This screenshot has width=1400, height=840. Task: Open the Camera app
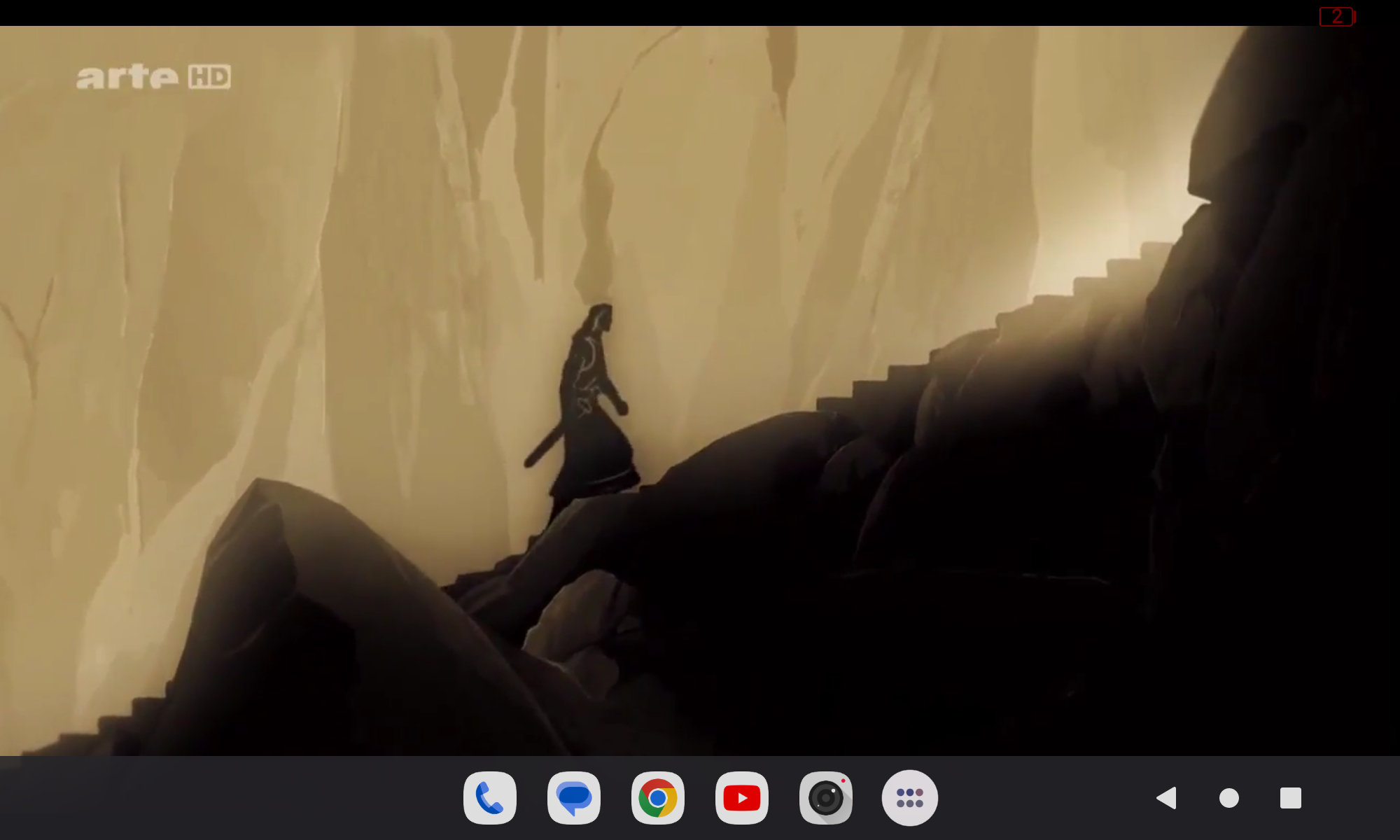[826, 798]
